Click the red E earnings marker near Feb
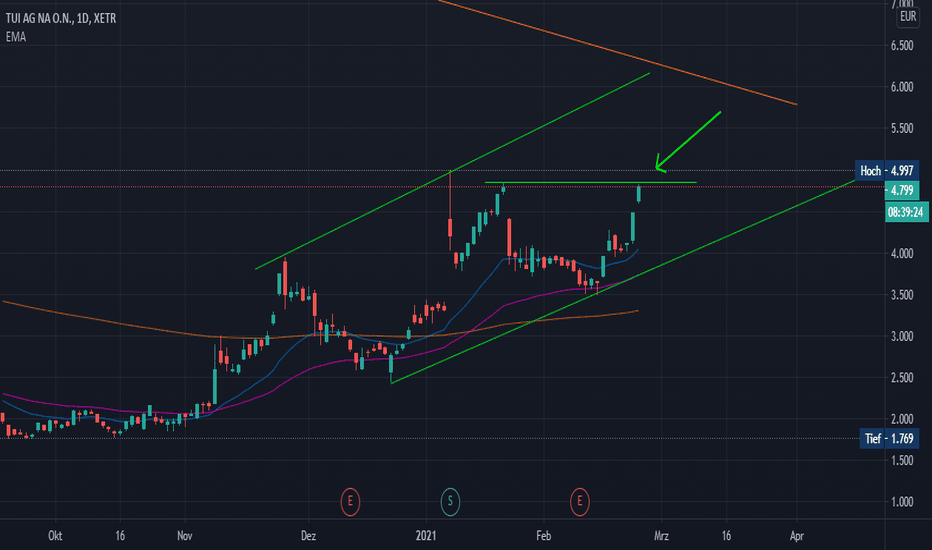Image resolution: width=932 pixels, height=550 pixels. (580, 502)
